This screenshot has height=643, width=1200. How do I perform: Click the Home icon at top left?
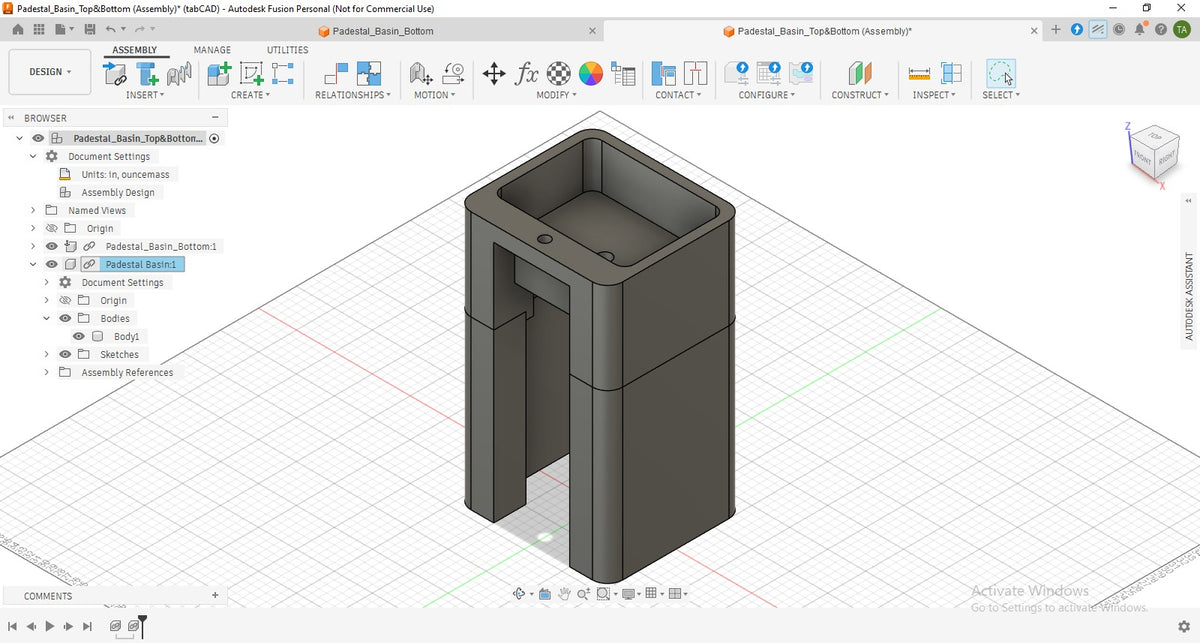point(18,30)
